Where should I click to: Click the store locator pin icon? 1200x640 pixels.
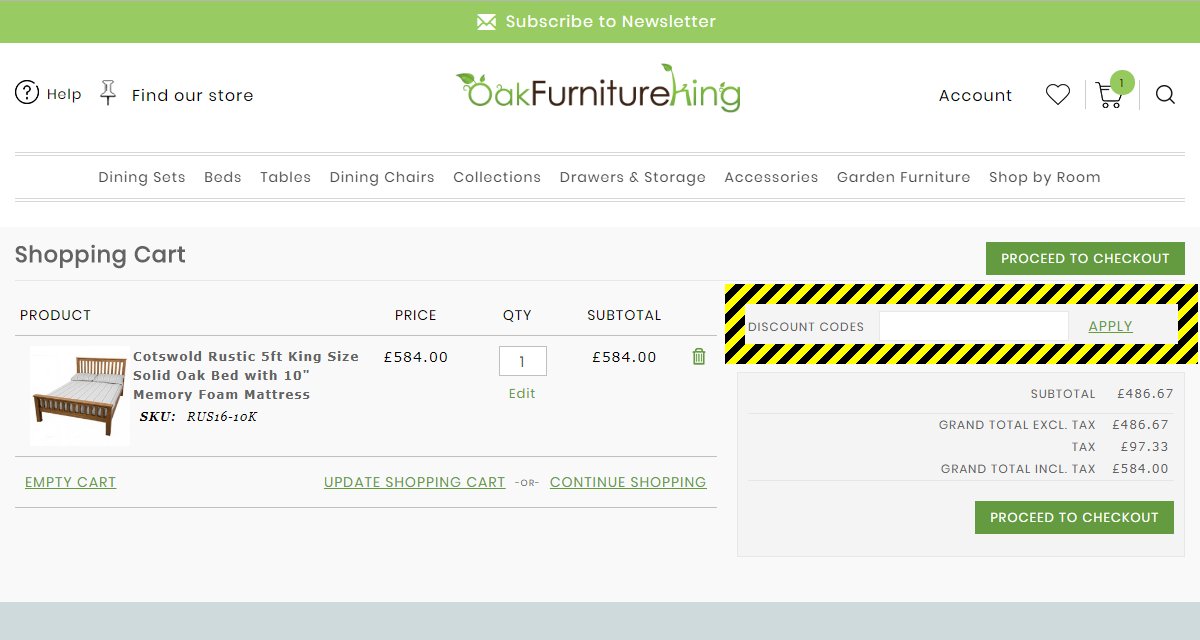[108, 94]
